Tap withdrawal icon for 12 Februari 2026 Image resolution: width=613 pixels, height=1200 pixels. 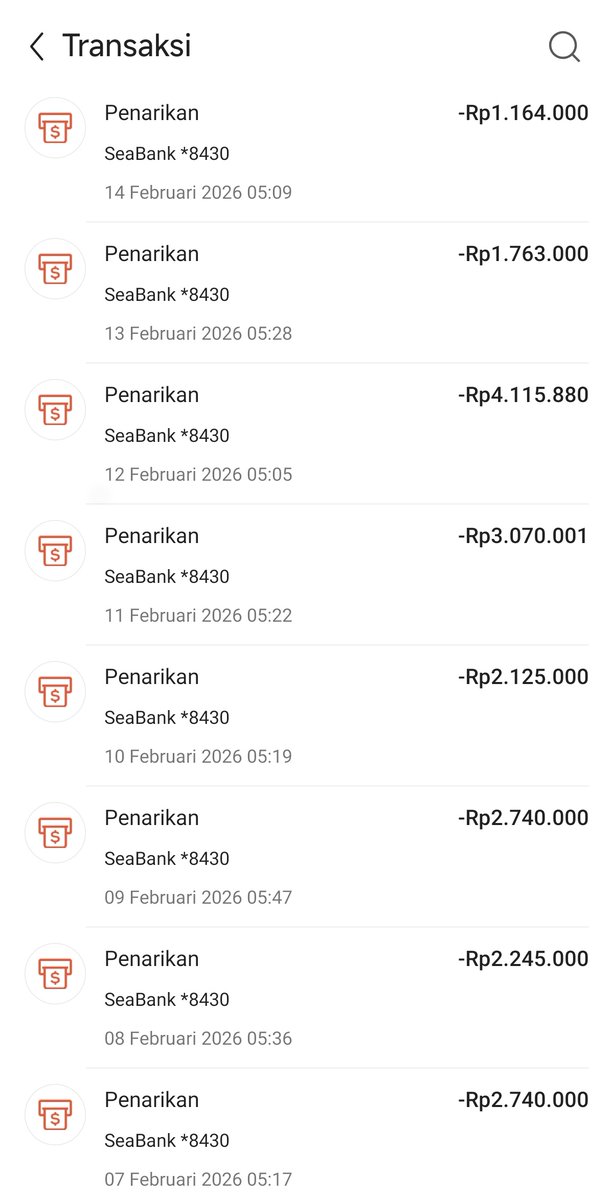(x=55, y=410)
